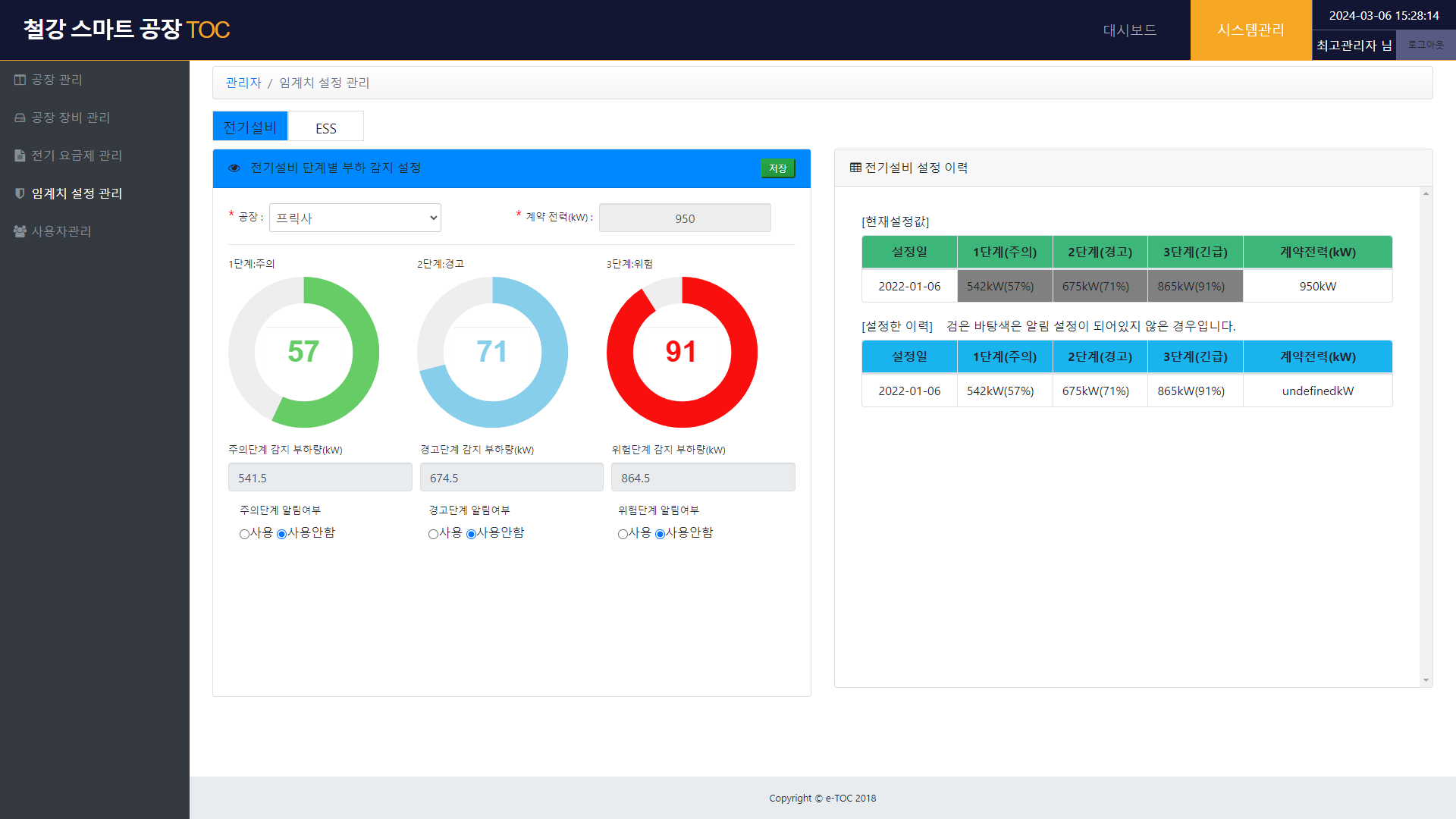The image size is (1456, 819).
Task: Click the 공장 장비 관리 printer icon
Action: [x=20, y=118]
